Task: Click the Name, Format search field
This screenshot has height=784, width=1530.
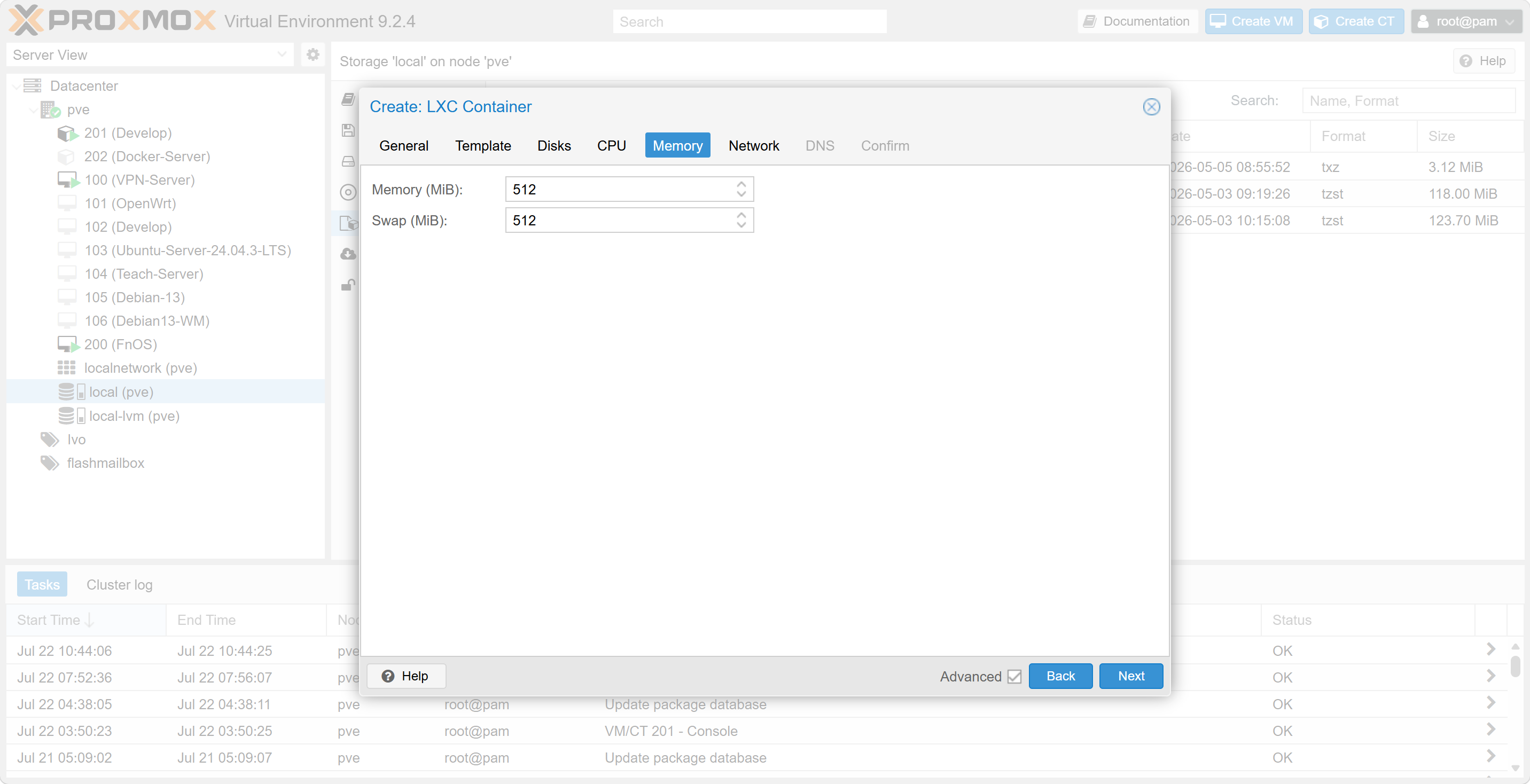Action: coord(1408,101)
